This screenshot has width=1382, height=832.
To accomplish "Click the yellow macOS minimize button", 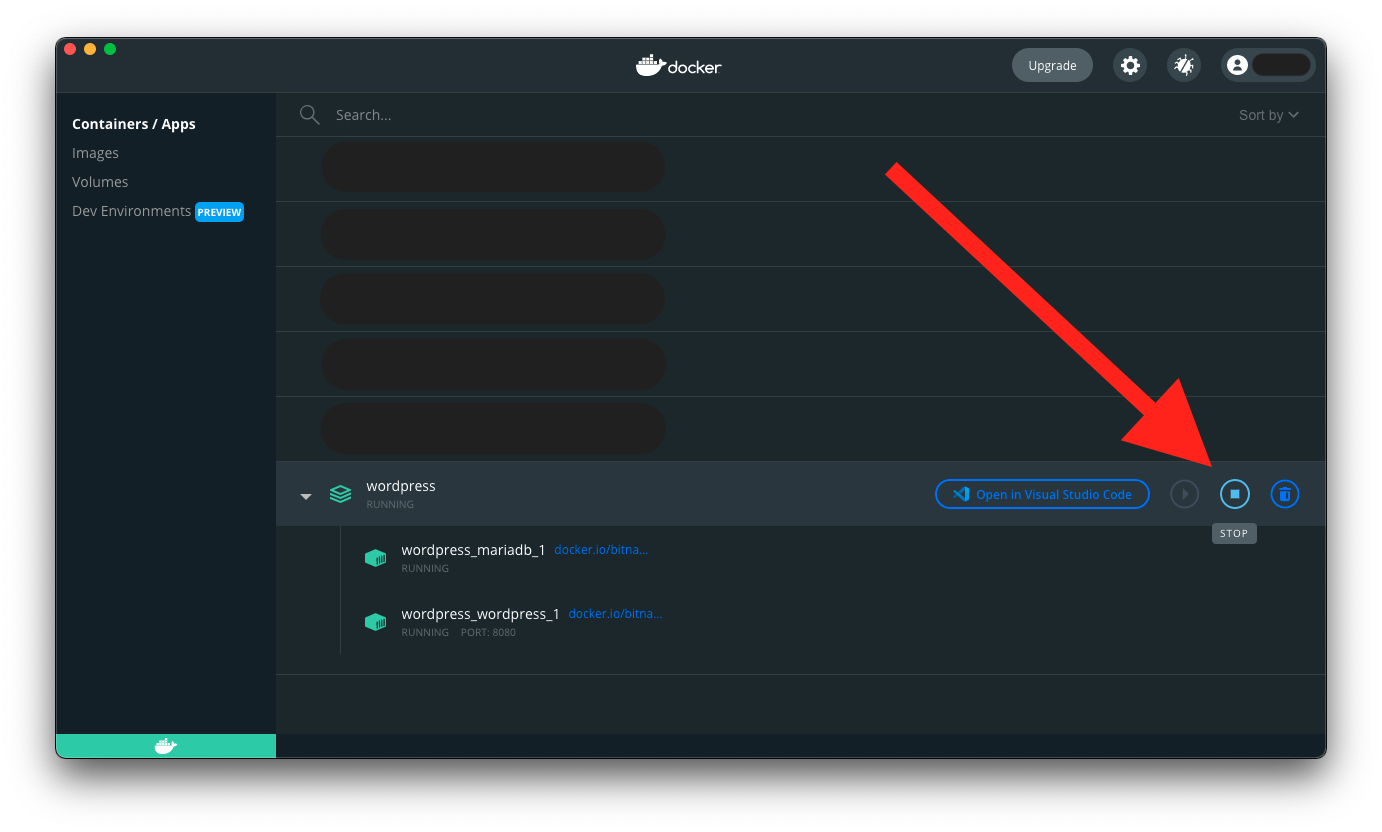I will point(90,49).
